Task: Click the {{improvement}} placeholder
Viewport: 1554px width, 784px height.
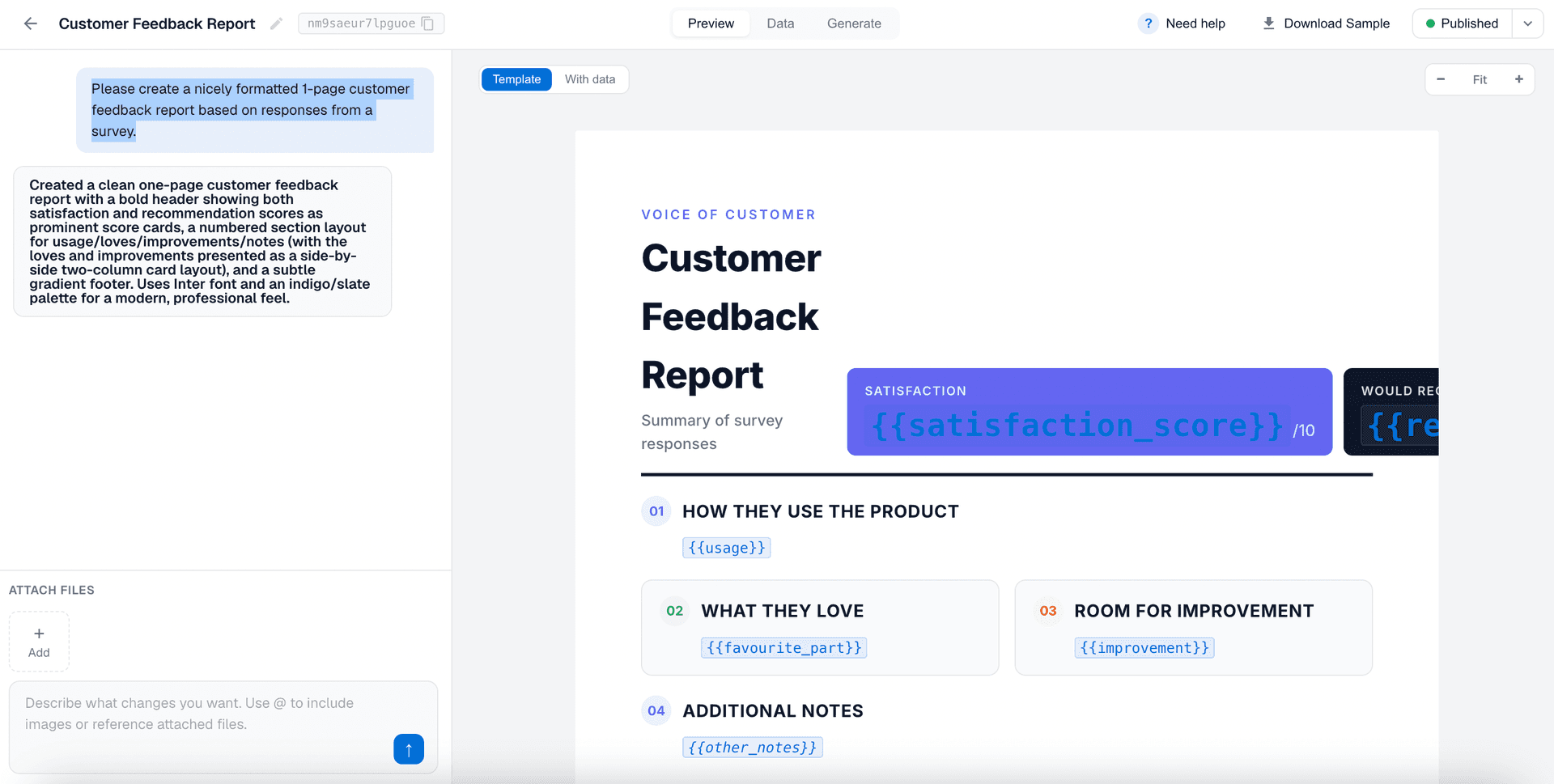Action: click(x=1144, y=647)
